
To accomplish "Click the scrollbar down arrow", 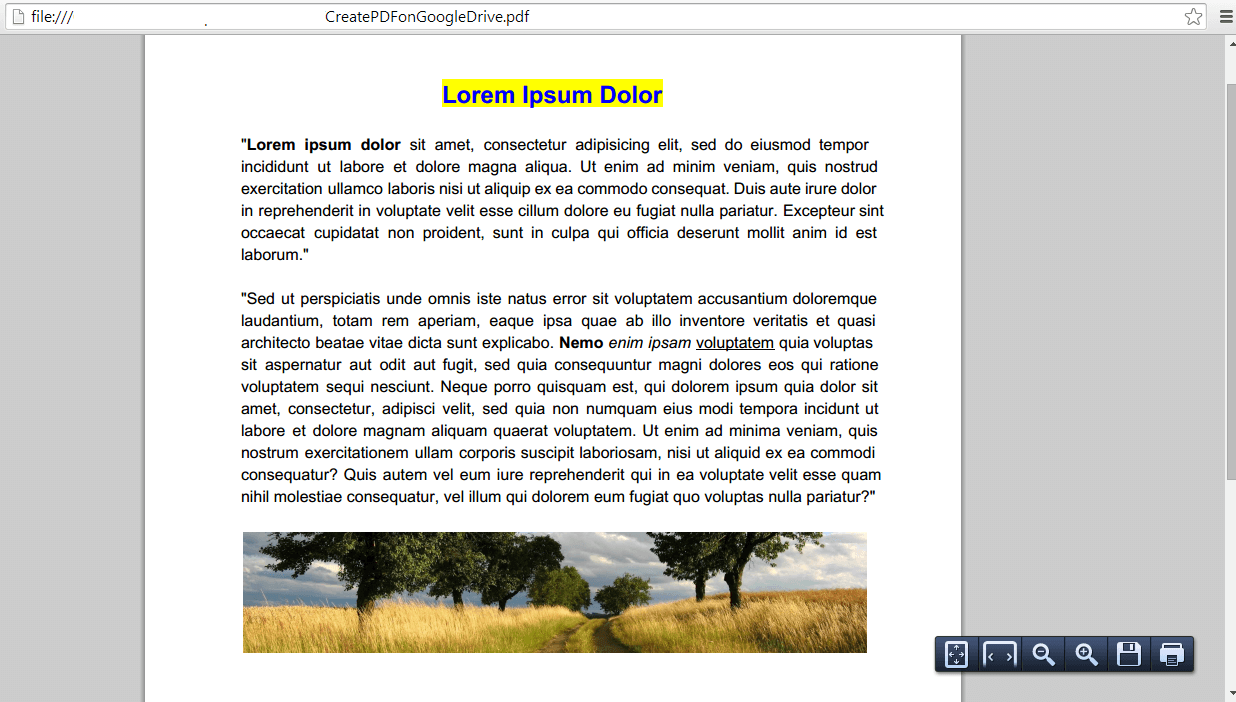I will pos(1229,693).
